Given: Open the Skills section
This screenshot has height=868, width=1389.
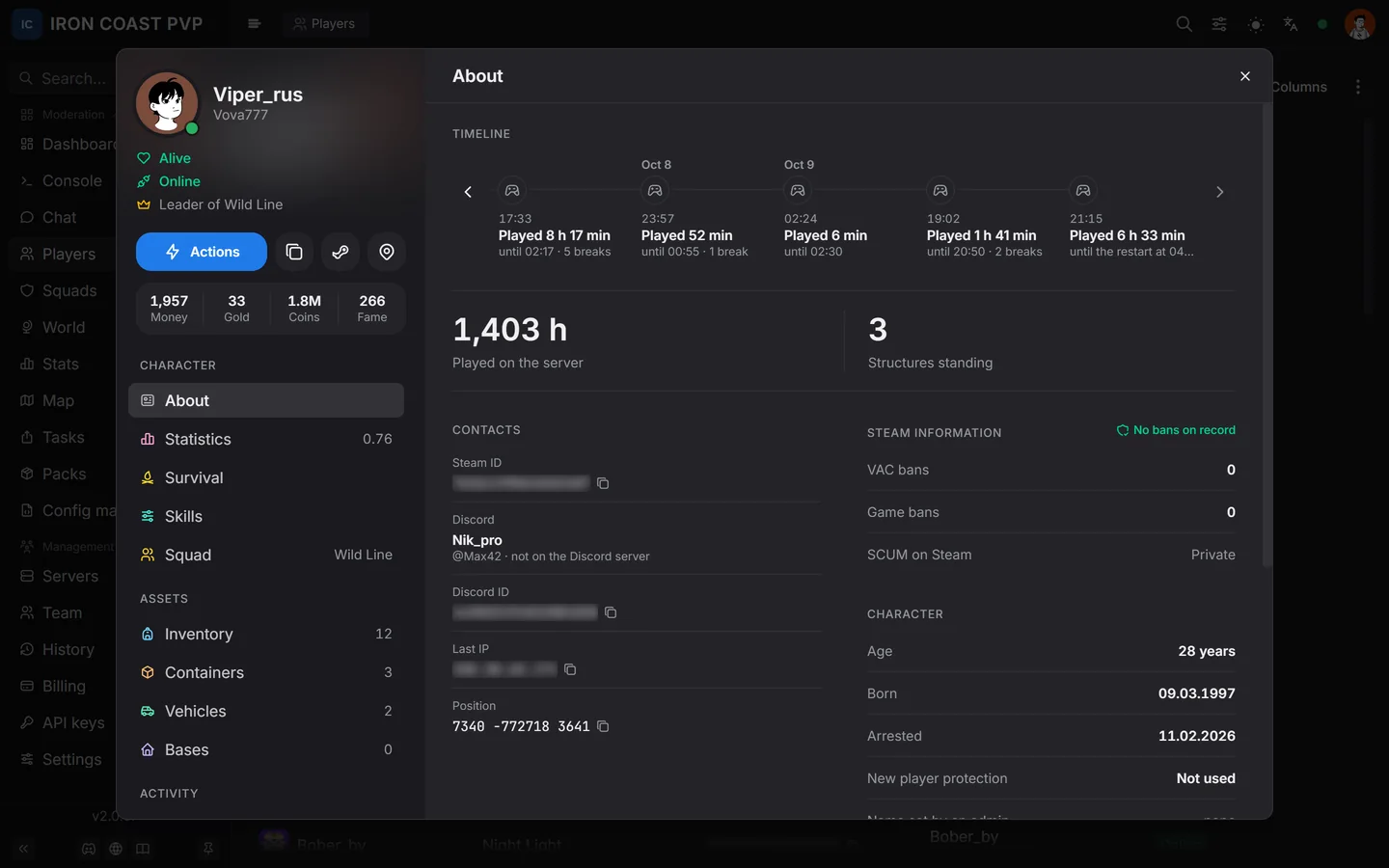Looking at the screenshot, I should click(x=266, y=516).
